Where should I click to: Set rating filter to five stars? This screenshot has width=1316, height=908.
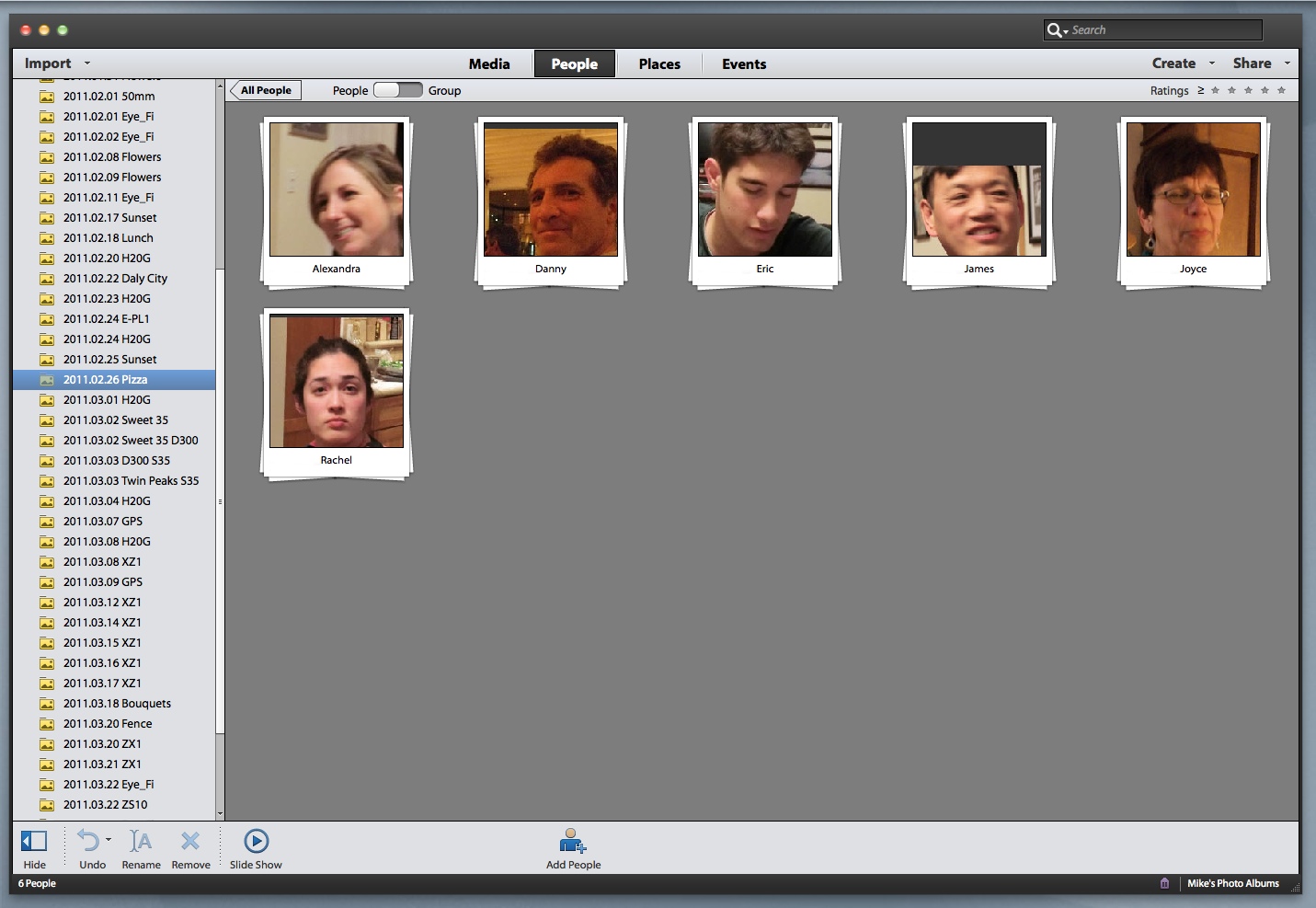(1281, 90)
